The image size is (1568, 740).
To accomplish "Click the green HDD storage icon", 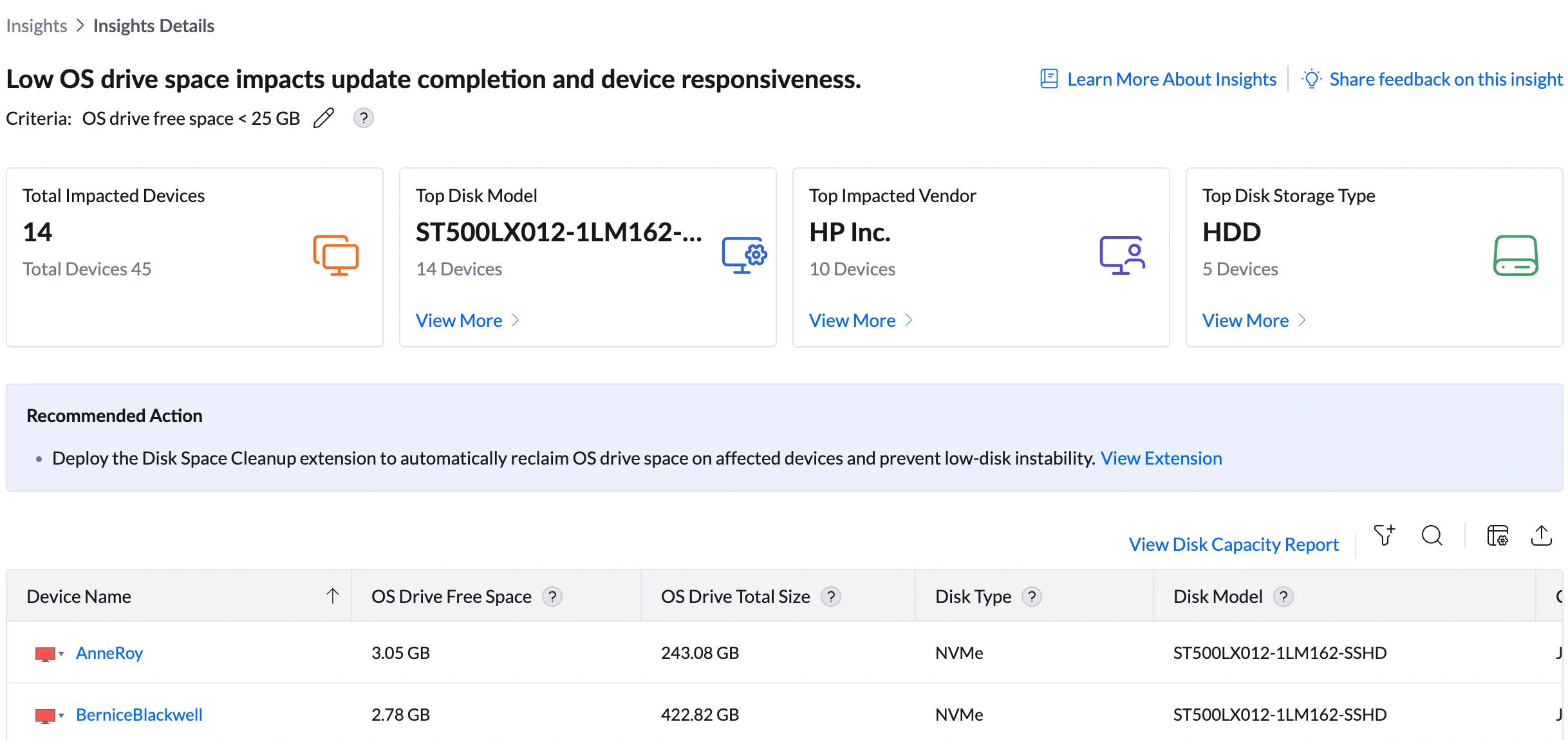I will pyautogui.click(x=1515, y=255).
